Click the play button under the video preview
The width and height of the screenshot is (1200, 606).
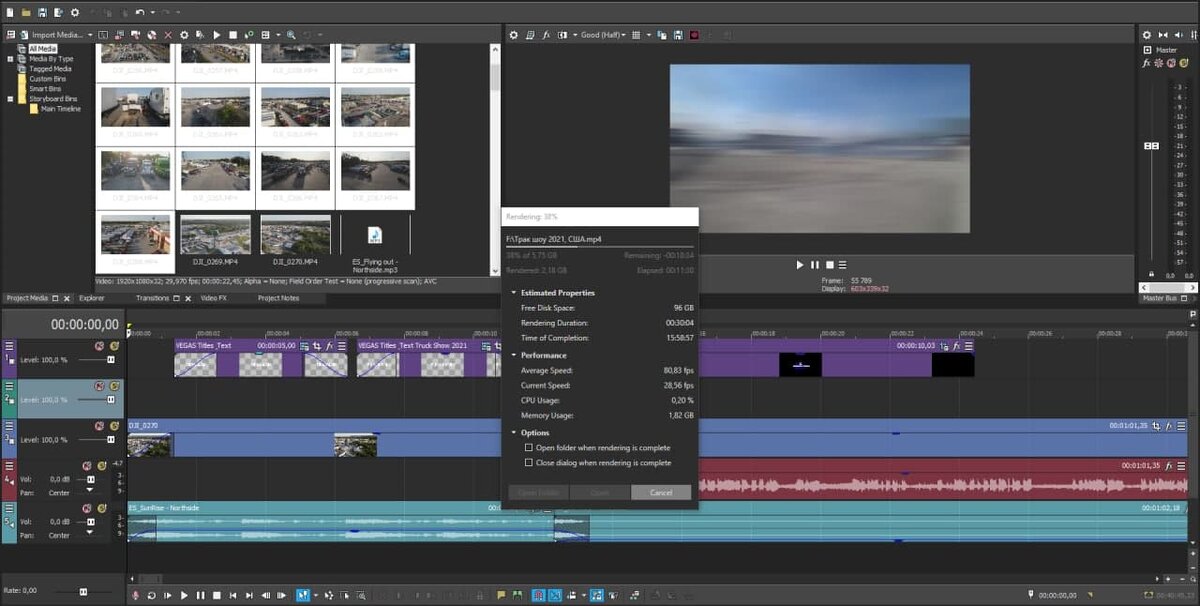799,265
